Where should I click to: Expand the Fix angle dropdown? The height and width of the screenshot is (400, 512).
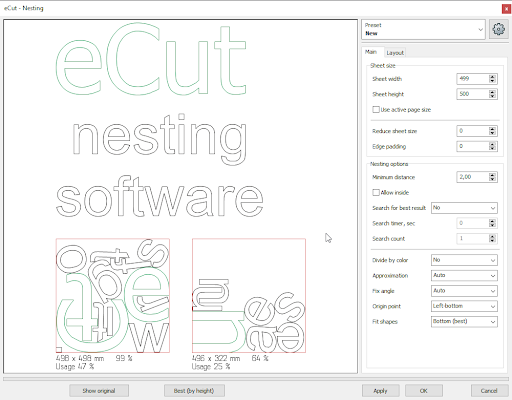464,291
